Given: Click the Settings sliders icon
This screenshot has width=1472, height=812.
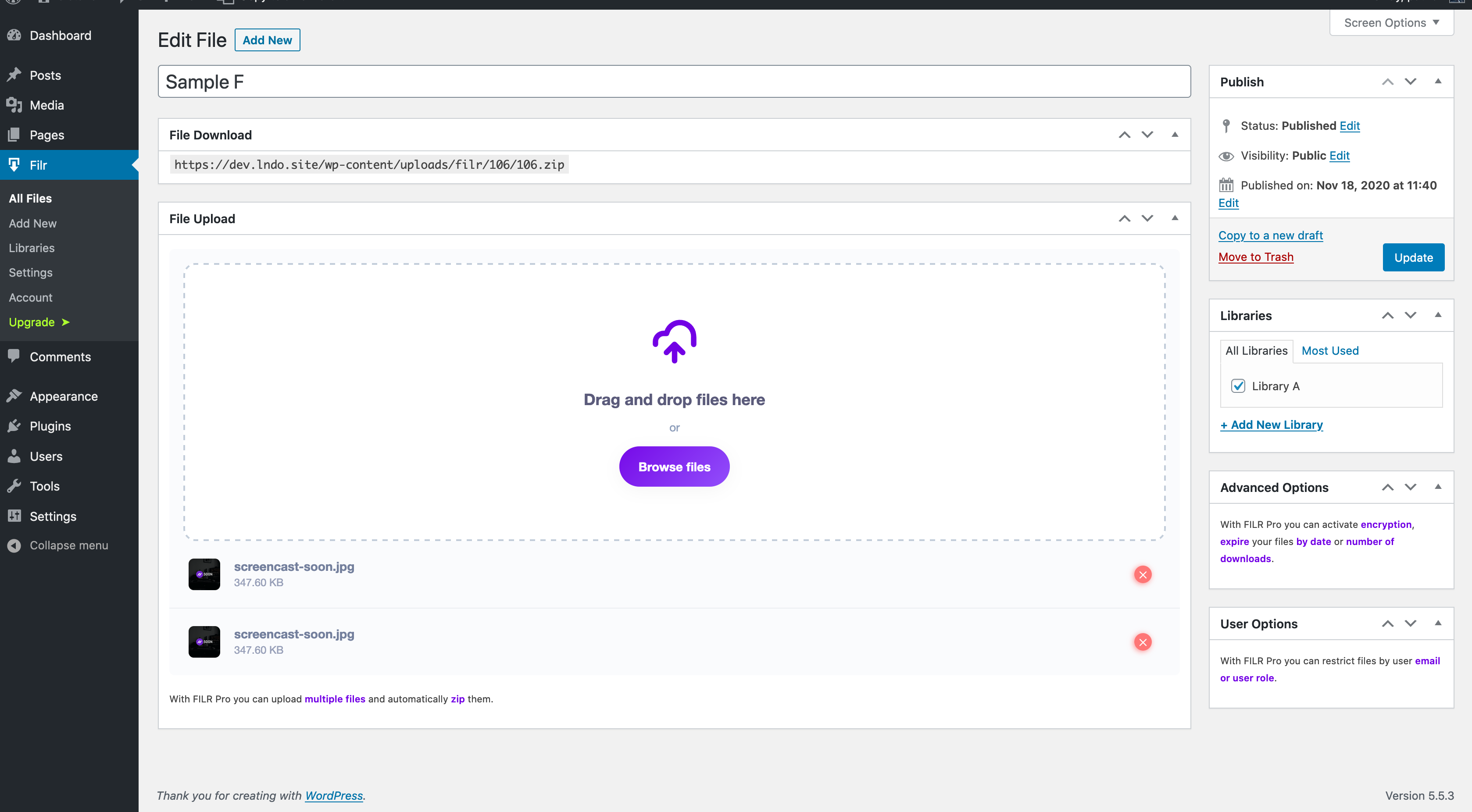Looking at the screenshot, I should 14,516.
